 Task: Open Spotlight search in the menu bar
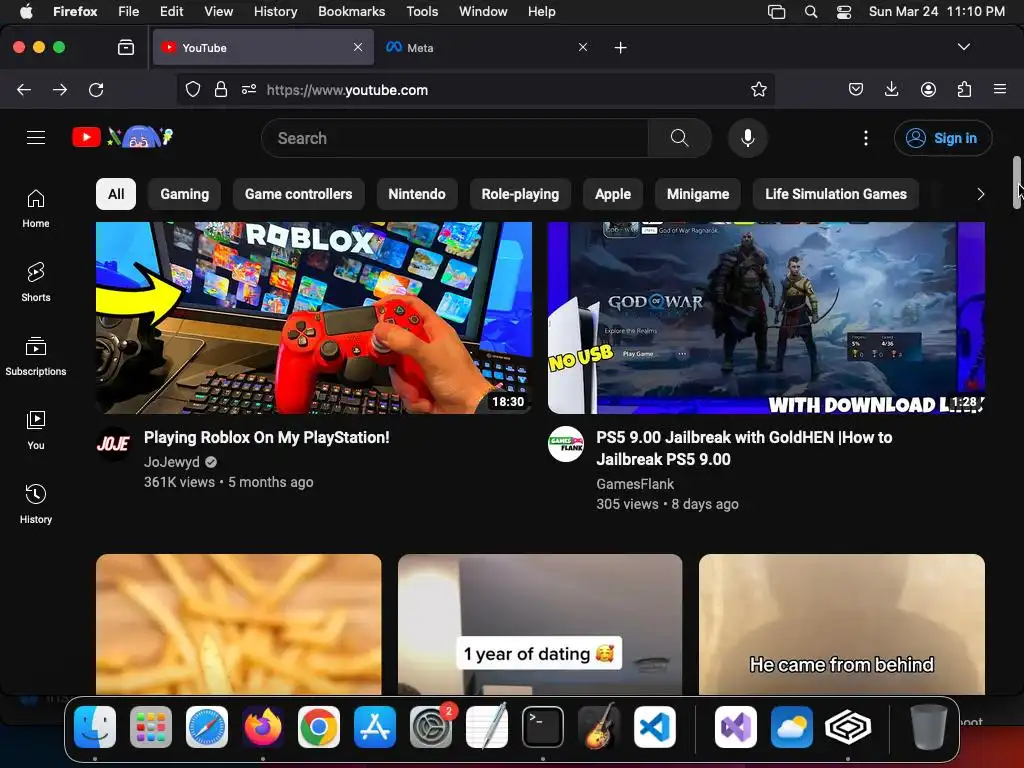click(x=810, y=11)
